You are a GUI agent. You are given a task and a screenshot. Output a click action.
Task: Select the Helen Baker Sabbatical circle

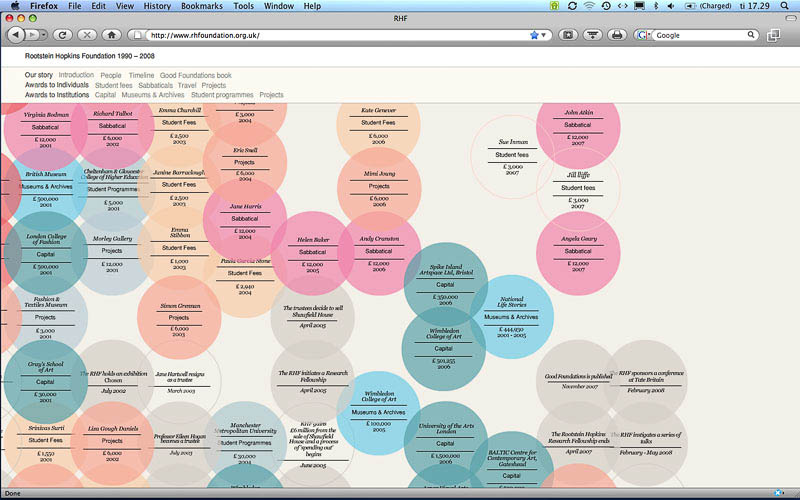coord(312,253)
